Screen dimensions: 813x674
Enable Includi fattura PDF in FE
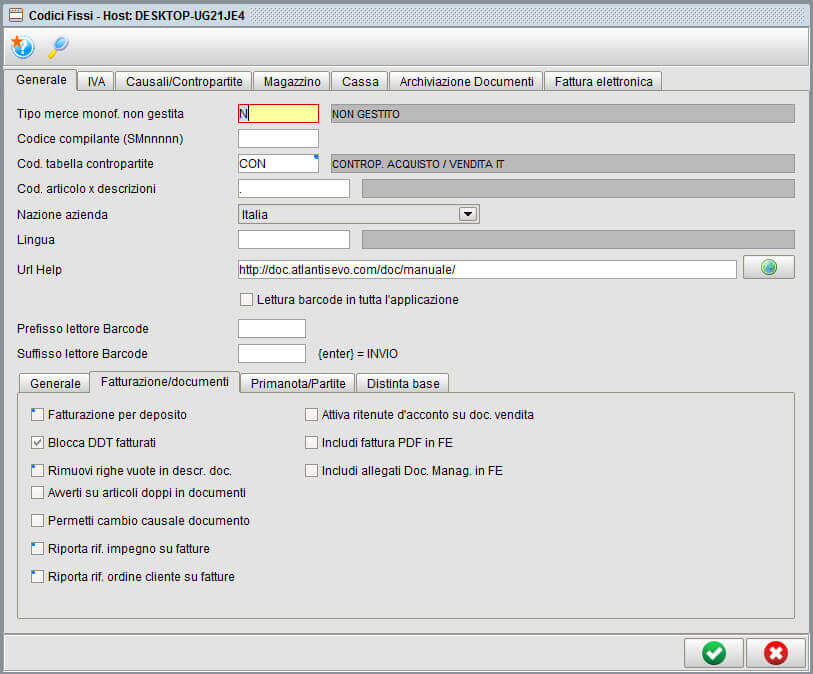click(311, 442)
